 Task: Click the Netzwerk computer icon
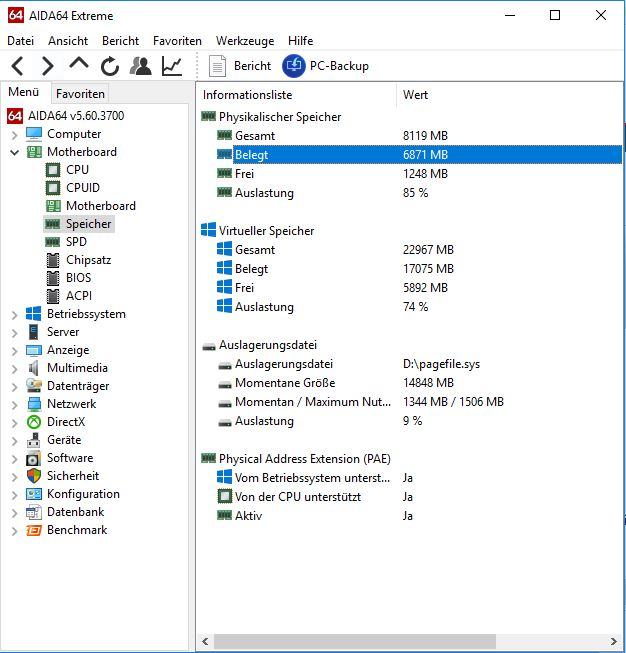click(x=34, y=404)
